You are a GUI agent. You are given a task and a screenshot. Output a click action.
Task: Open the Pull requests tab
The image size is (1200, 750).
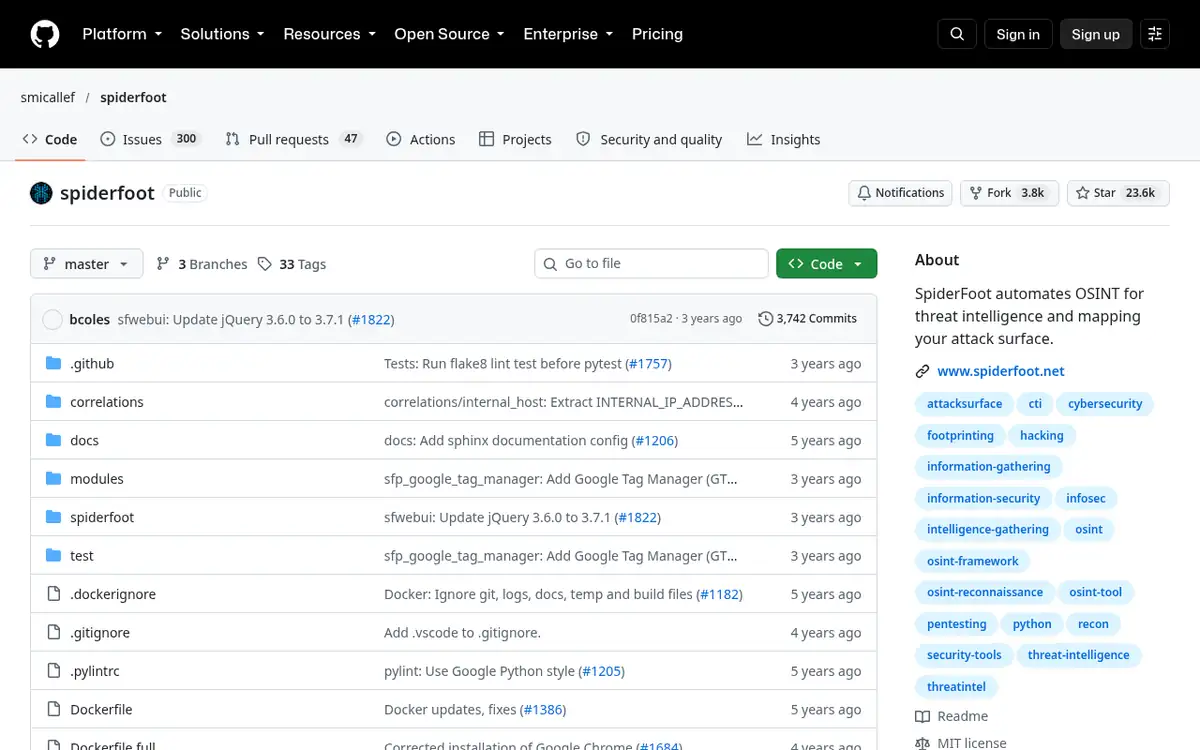293,139
